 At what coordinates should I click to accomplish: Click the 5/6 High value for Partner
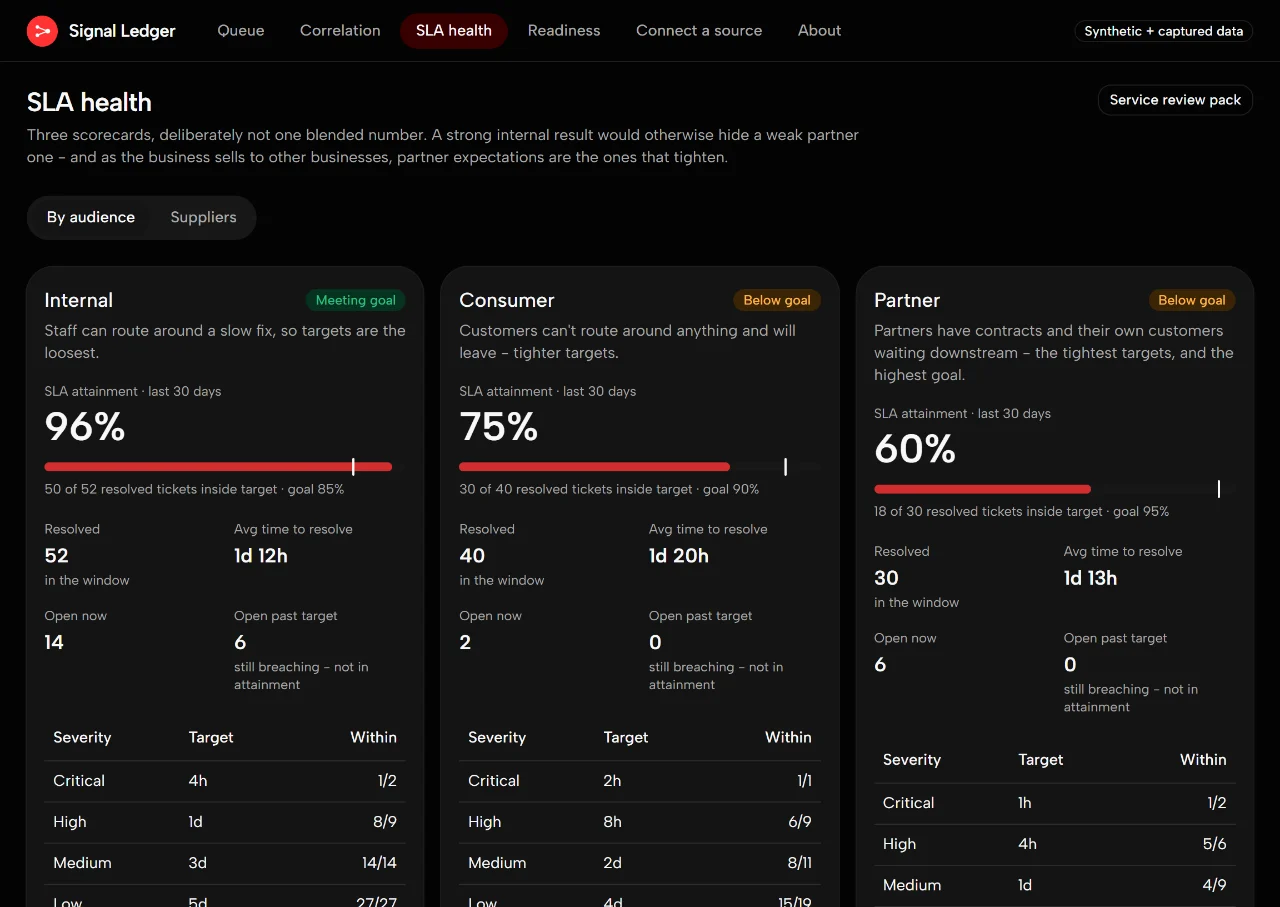[1214, 844]
